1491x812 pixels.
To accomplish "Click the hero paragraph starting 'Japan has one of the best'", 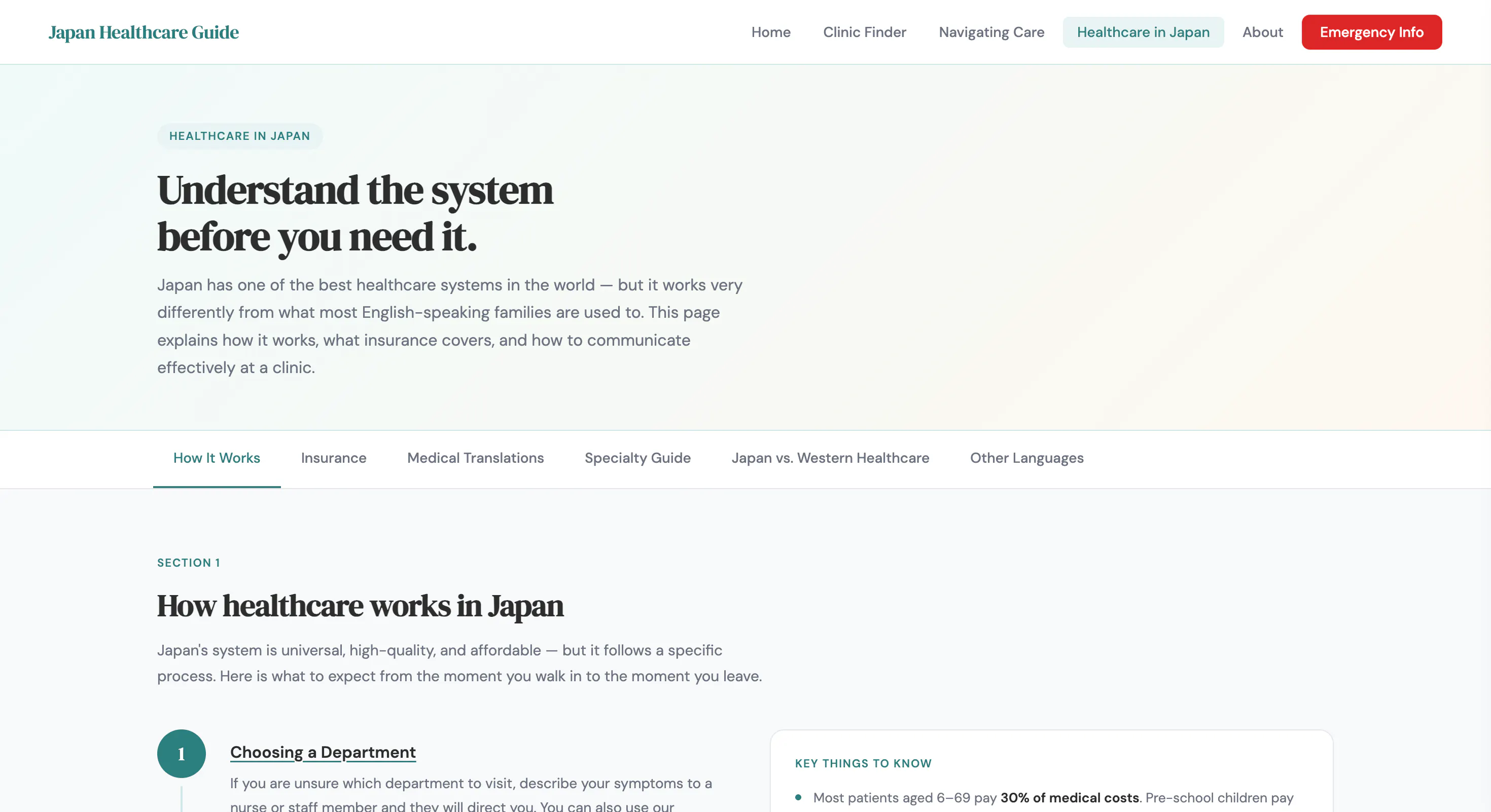I will [450, 326].
